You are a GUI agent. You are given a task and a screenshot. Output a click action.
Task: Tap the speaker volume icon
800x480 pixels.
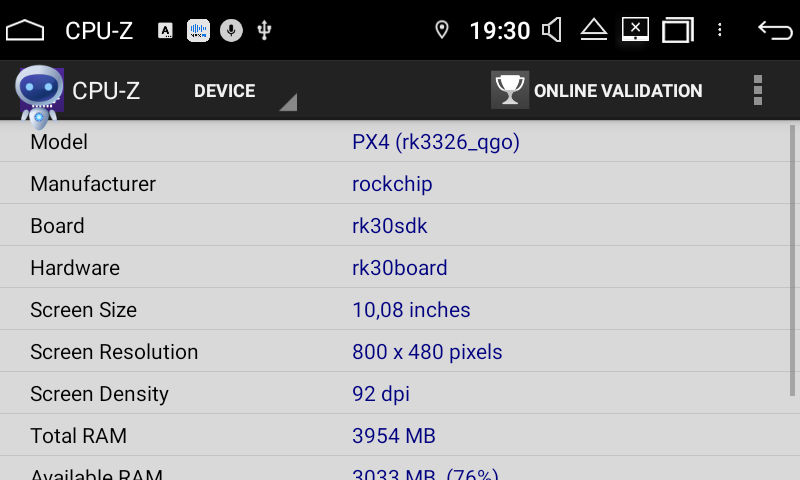(552, 30)
